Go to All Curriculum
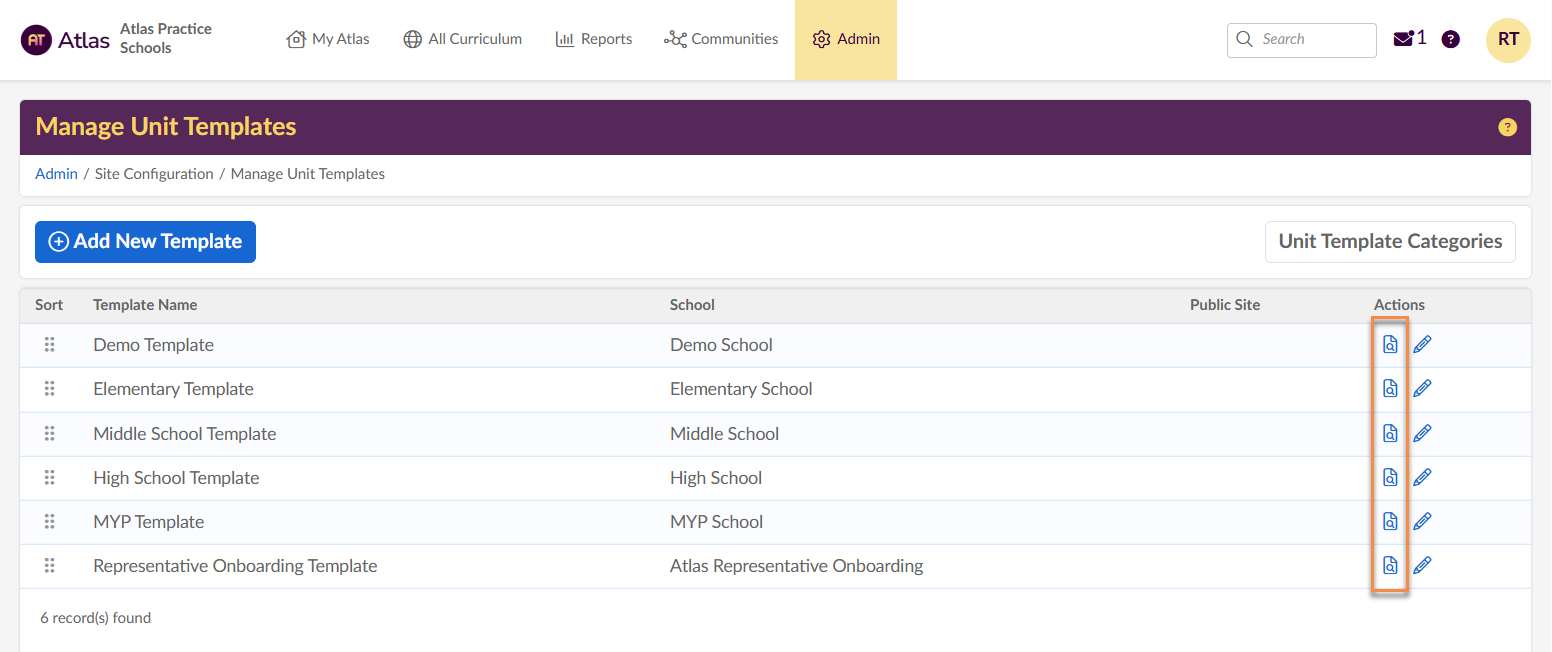The image size is (1552, 652). [462, 39]
